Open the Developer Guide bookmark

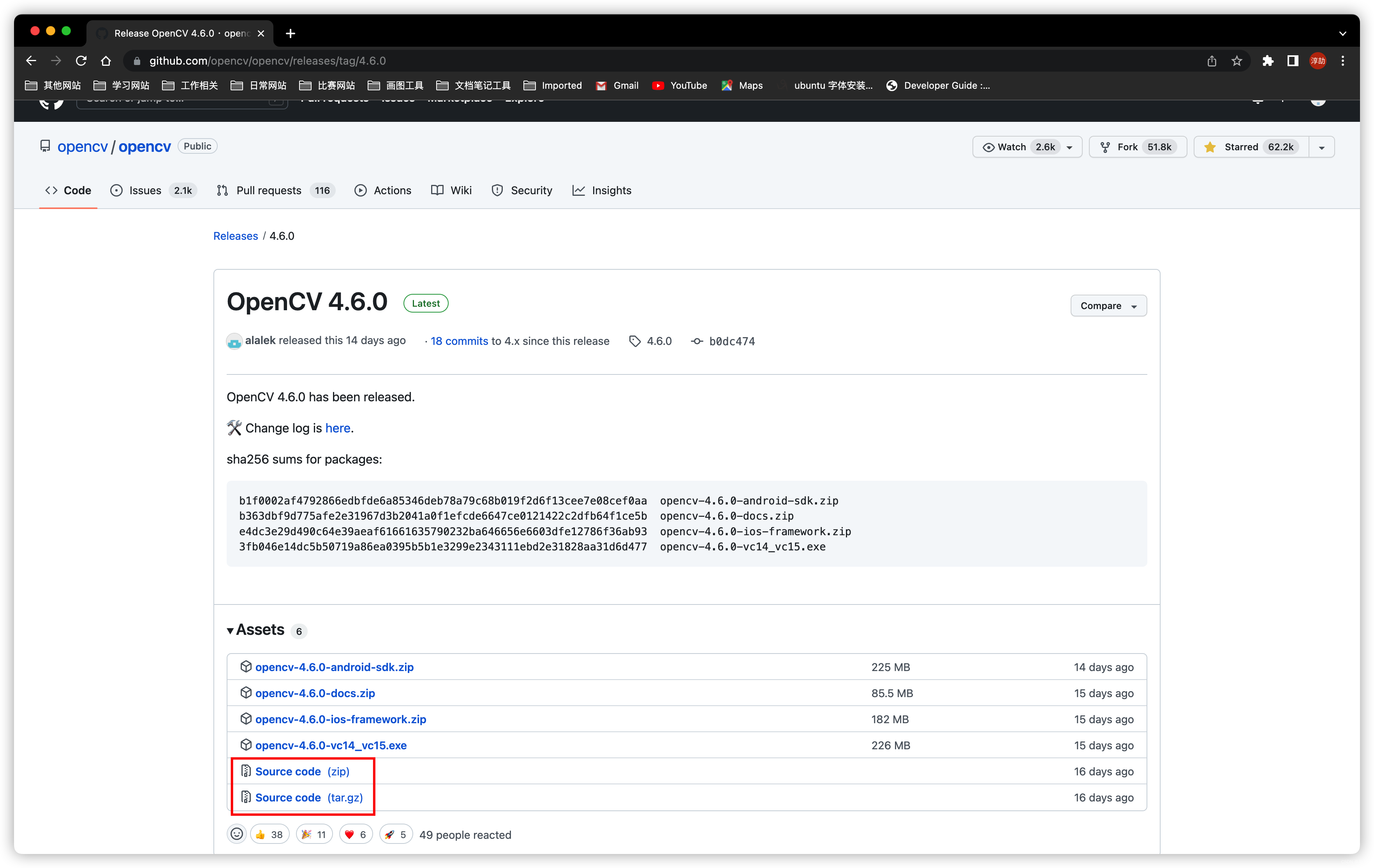[938, 86]
